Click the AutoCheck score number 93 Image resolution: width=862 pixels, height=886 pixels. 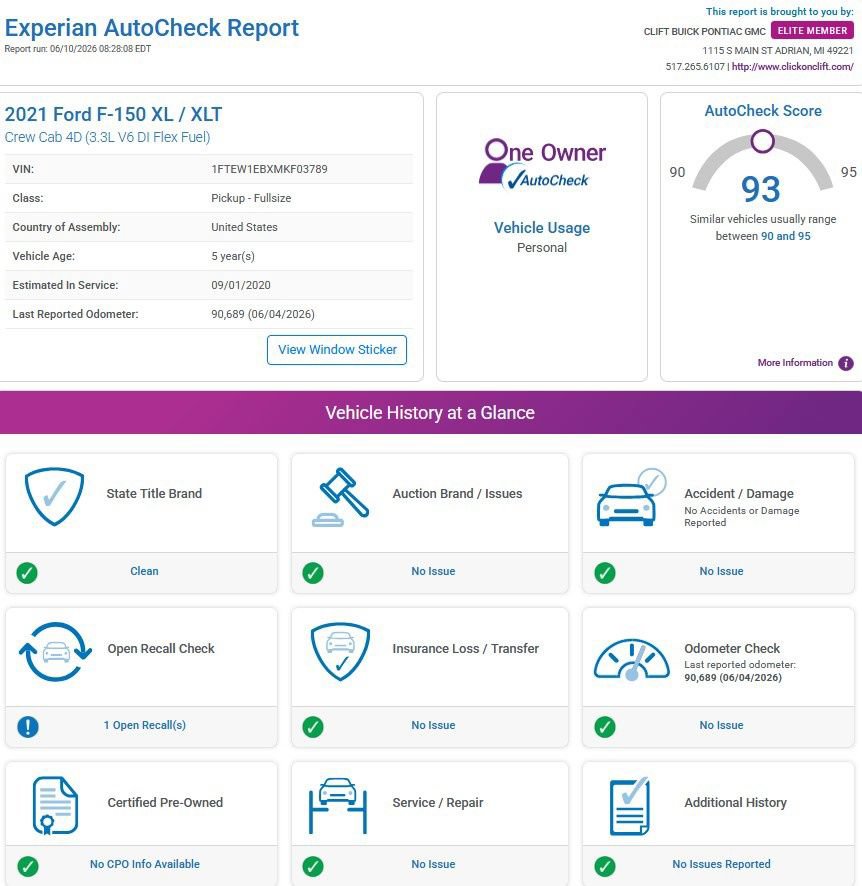[761, 189]
